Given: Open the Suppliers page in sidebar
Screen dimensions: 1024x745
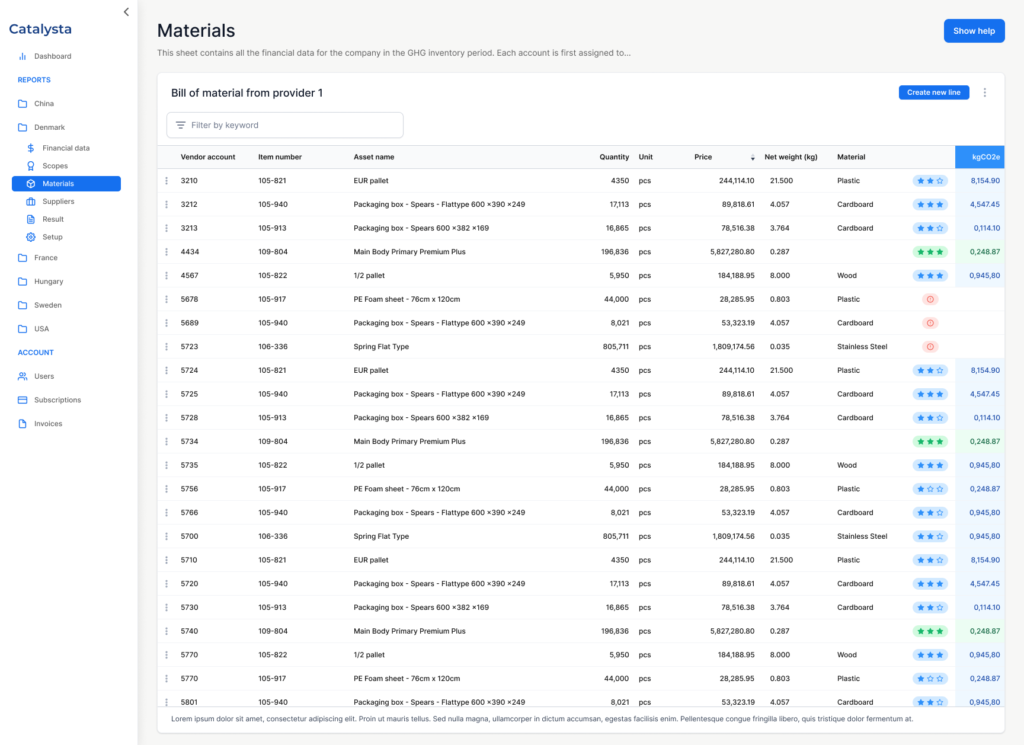Looking at the screenshot, I should click(x=58, y=202).
